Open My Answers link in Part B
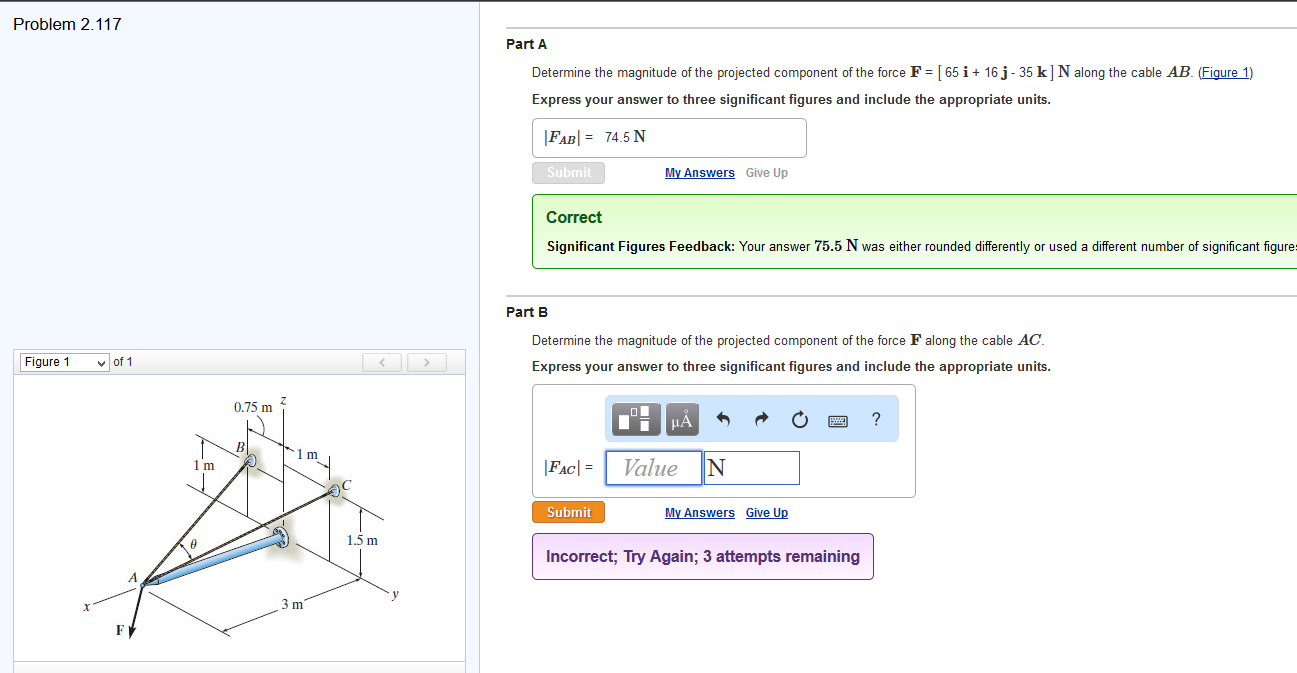1297x673 pixels. point(699,513)
